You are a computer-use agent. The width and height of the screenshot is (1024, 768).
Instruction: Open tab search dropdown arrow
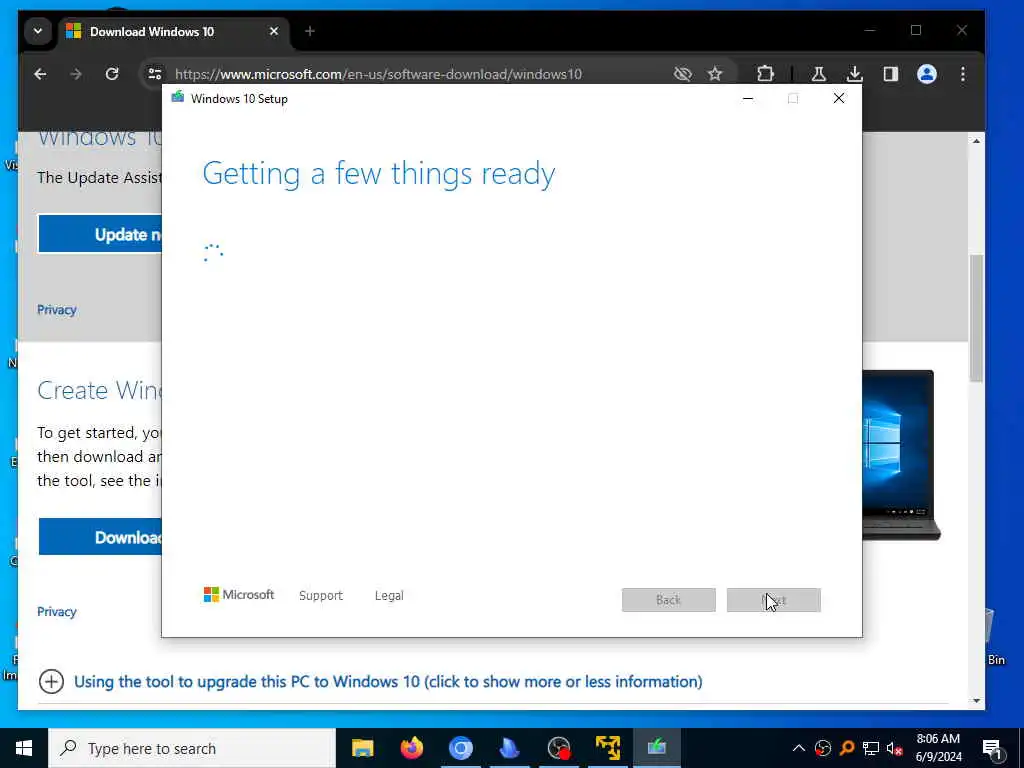(x=38, y=31)
